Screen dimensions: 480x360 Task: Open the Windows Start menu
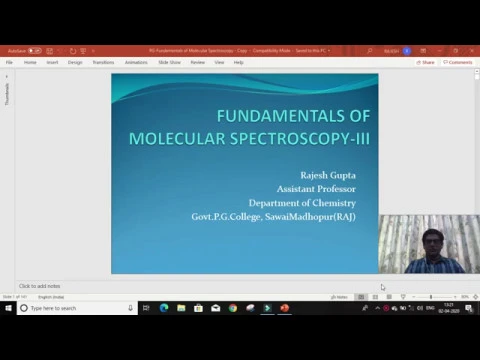tap(8, 308)
